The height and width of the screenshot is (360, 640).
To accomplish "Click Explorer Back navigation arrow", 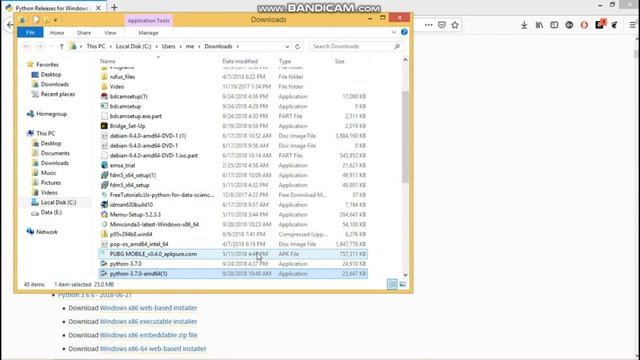I will [x=27, y=47].
